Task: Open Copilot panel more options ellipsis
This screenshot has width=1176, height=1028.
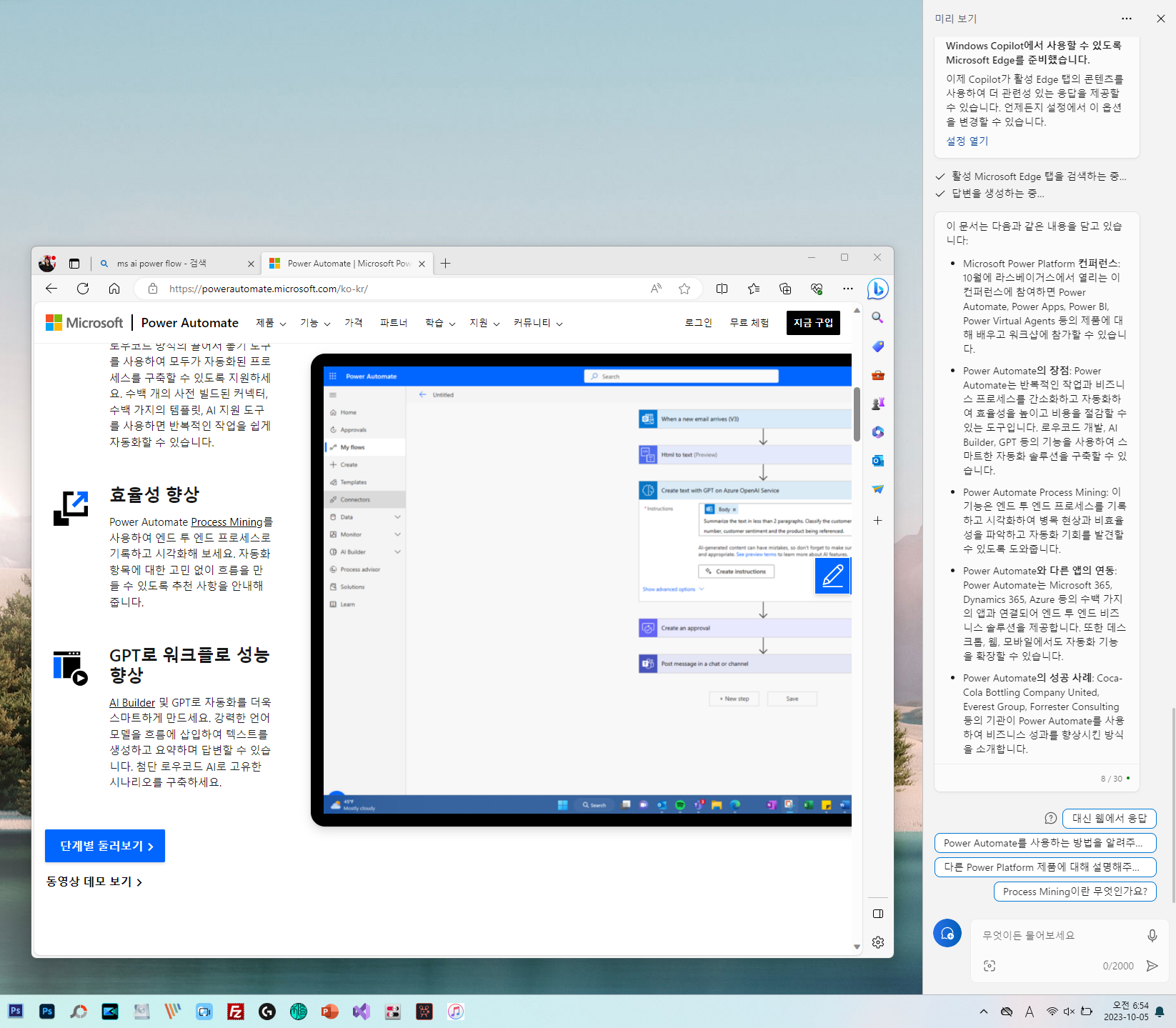Action: point(1127,19)
